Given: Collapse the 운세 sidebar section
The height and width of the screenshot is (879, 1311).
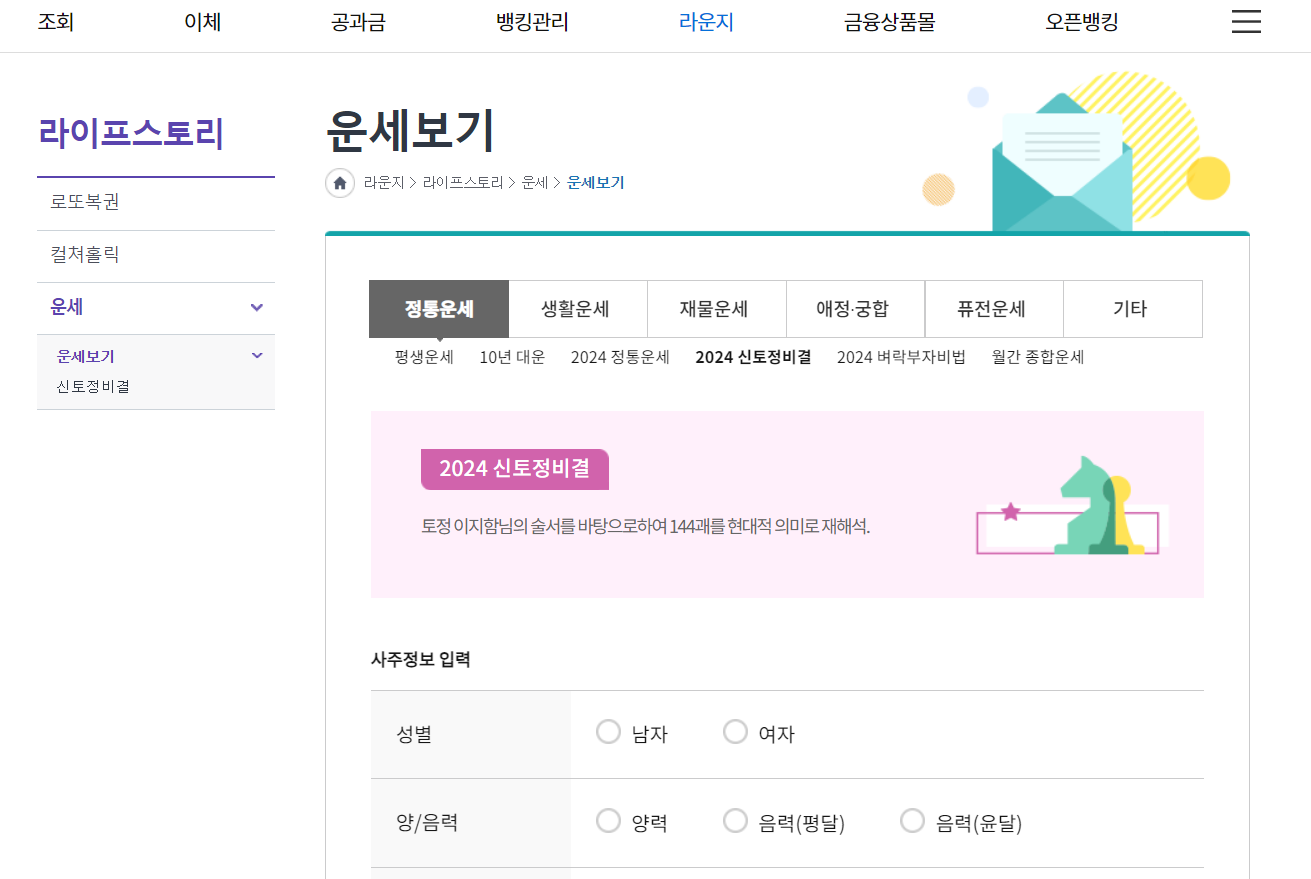Looking at the screenshot, I should (x=256, y=307).
